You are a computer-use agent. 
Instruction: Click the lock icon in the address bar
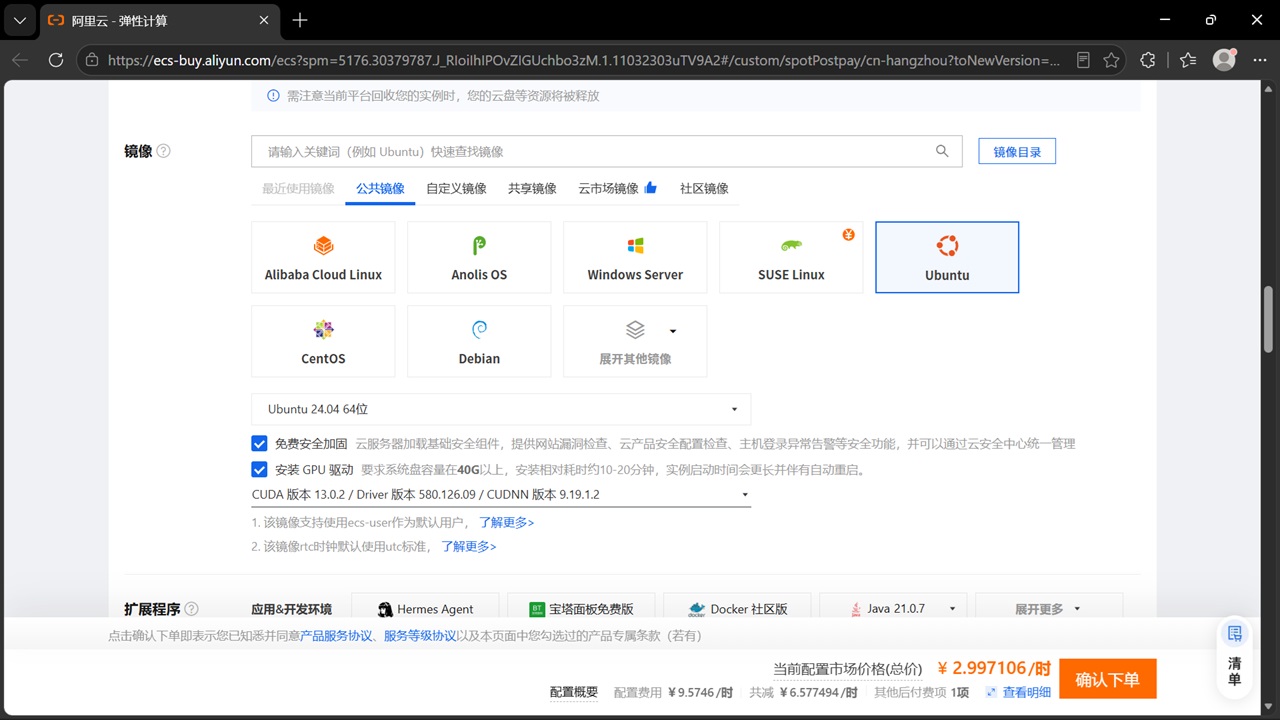[x=92, y=60]
